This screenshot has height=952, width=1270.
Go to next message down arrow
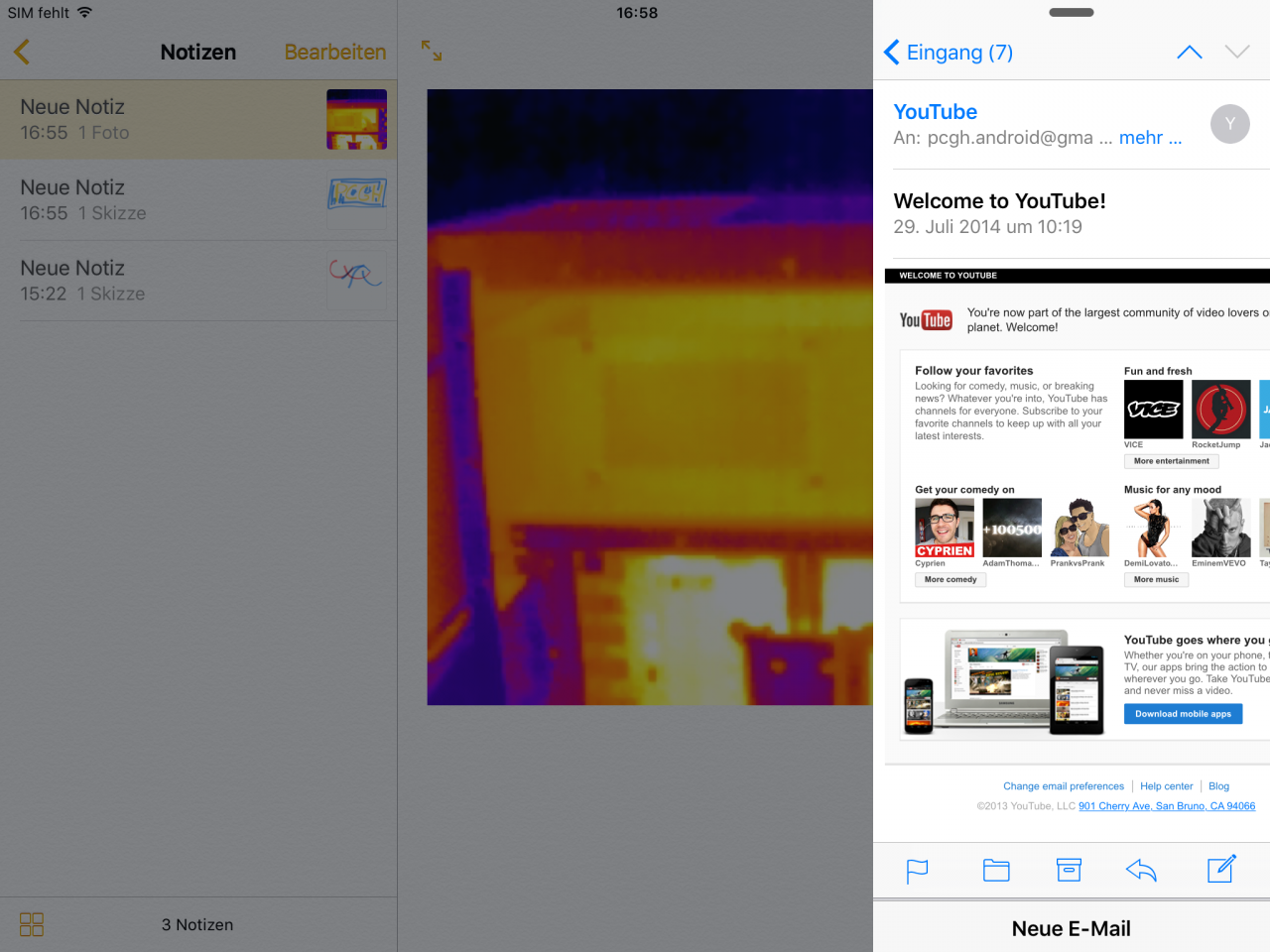click(x=1236, y=52)
